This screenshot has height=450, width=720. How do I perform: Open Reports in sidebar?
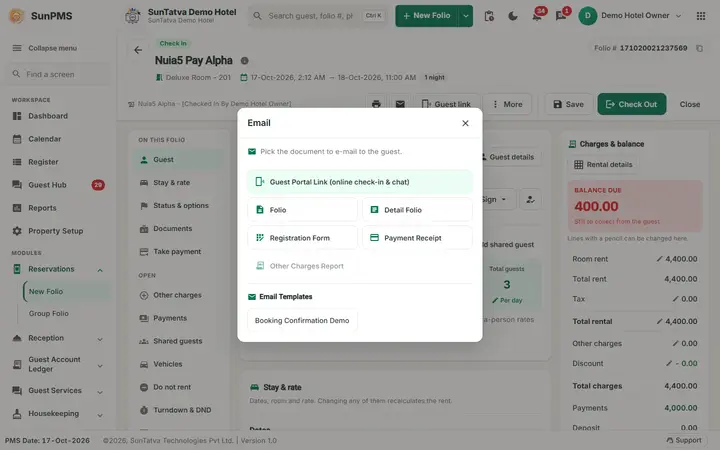click(x=57, y=208)
